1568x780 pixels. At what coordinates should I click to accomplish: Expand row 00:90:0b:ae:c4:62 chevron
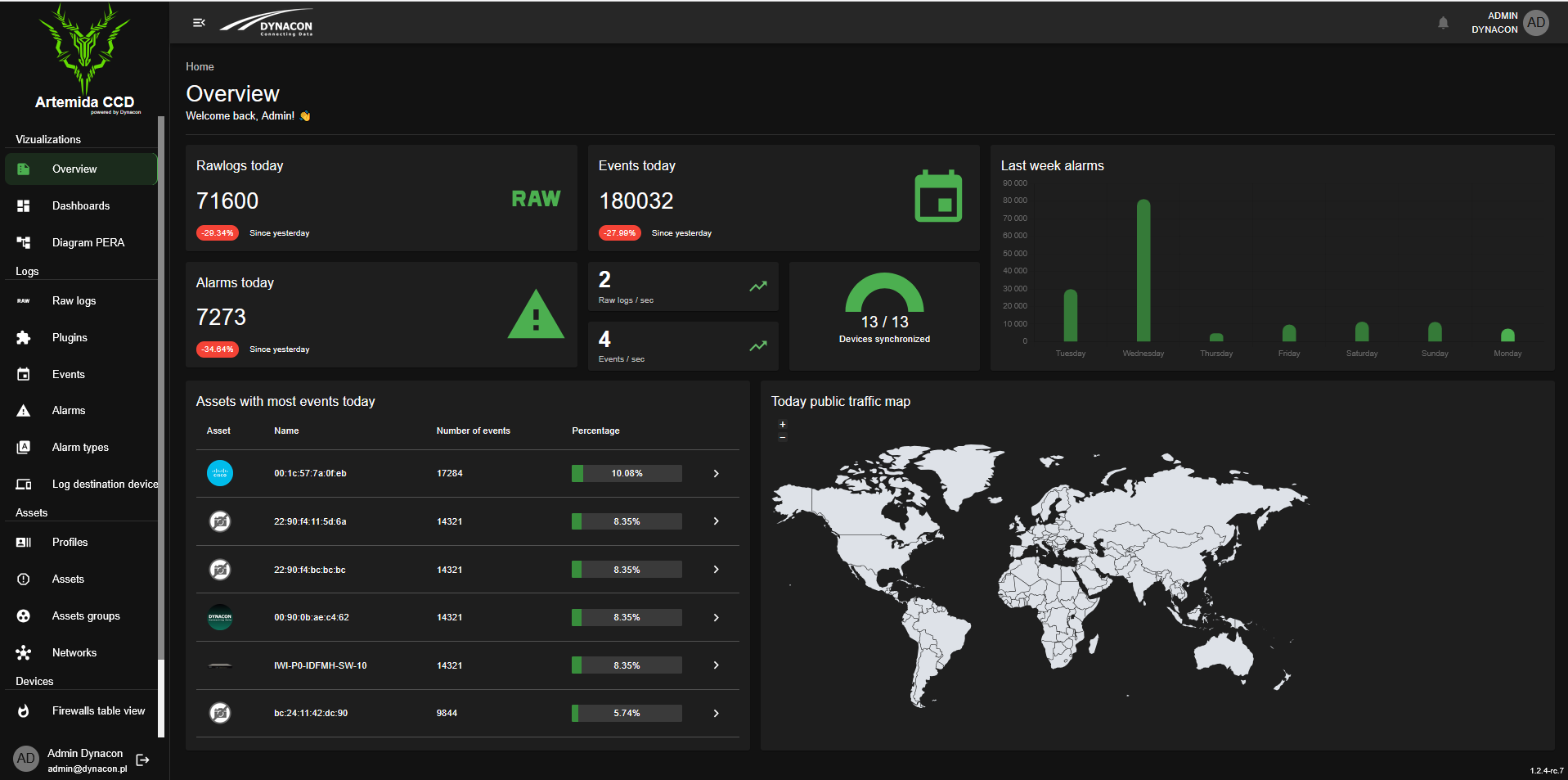pos(716,617)
